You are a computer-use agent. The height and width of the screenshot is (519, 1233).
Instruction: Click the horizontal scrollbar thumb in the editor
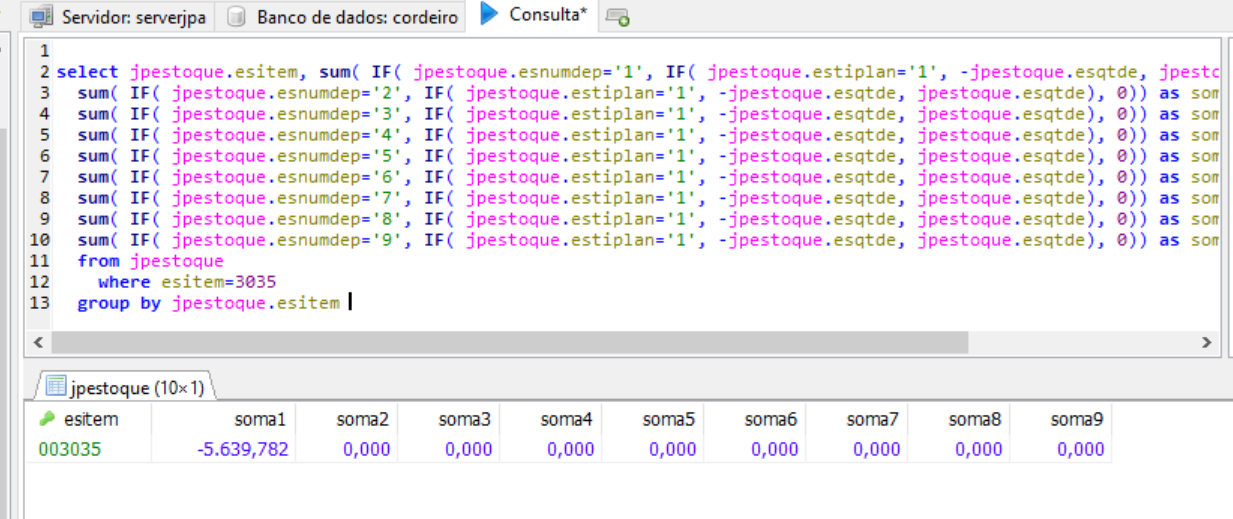click(510, 342)
